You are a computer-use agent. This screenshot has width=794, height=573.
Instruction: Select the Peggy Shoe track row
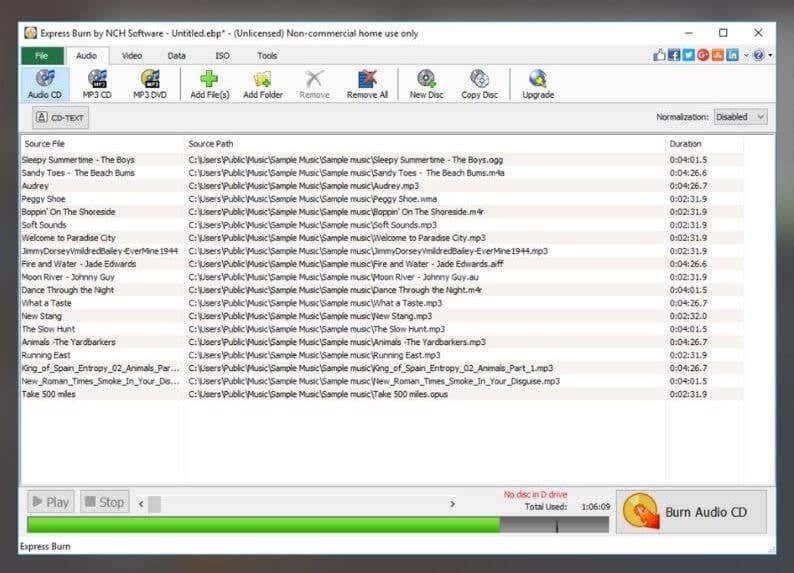[x=382, y=199]
